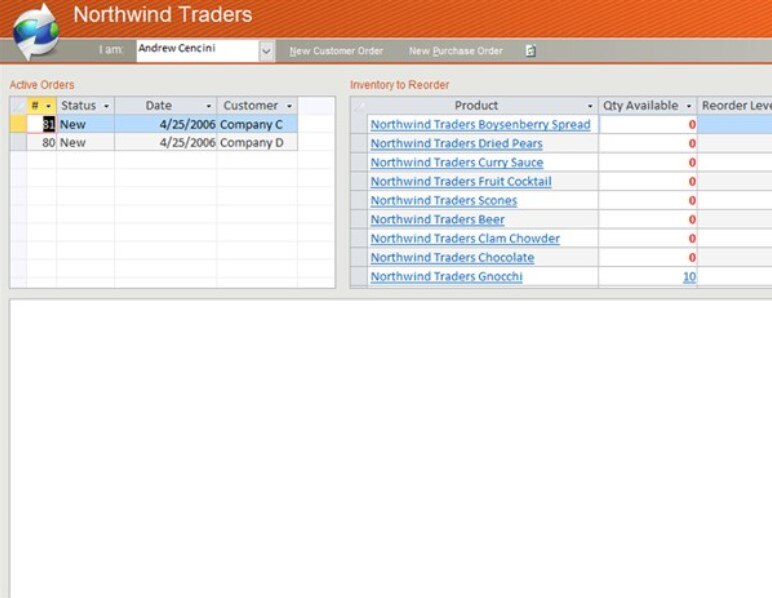Click the small report icon beside New Purchase Order
Viewport: 772px width, 598px height.
pyautogui.click(x=530, y=51)
